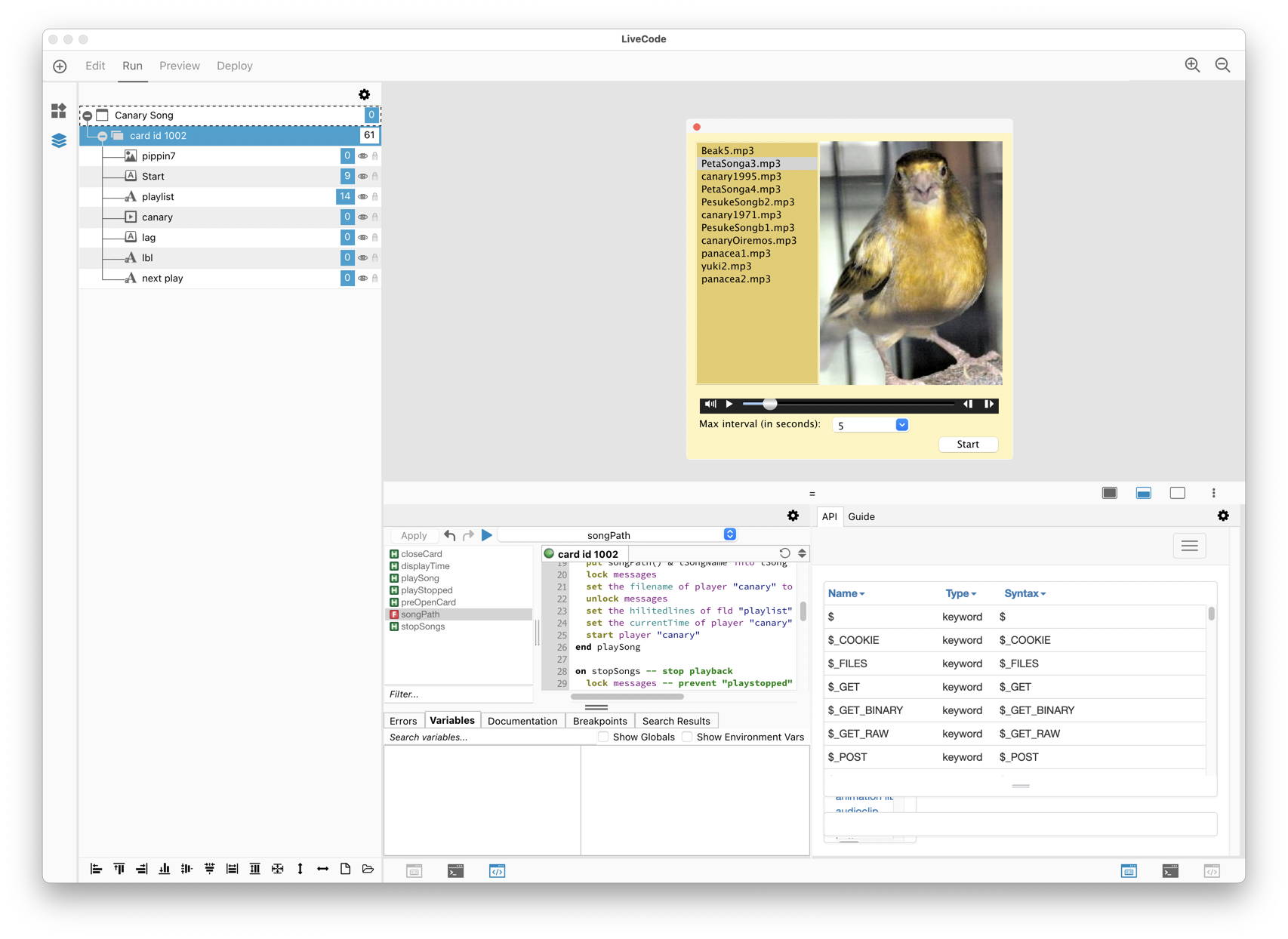Image resolution: width=1288 pixels, height=939 pixels.
Task: Open the songPath handler dropdown
Action: pos(729,534)
